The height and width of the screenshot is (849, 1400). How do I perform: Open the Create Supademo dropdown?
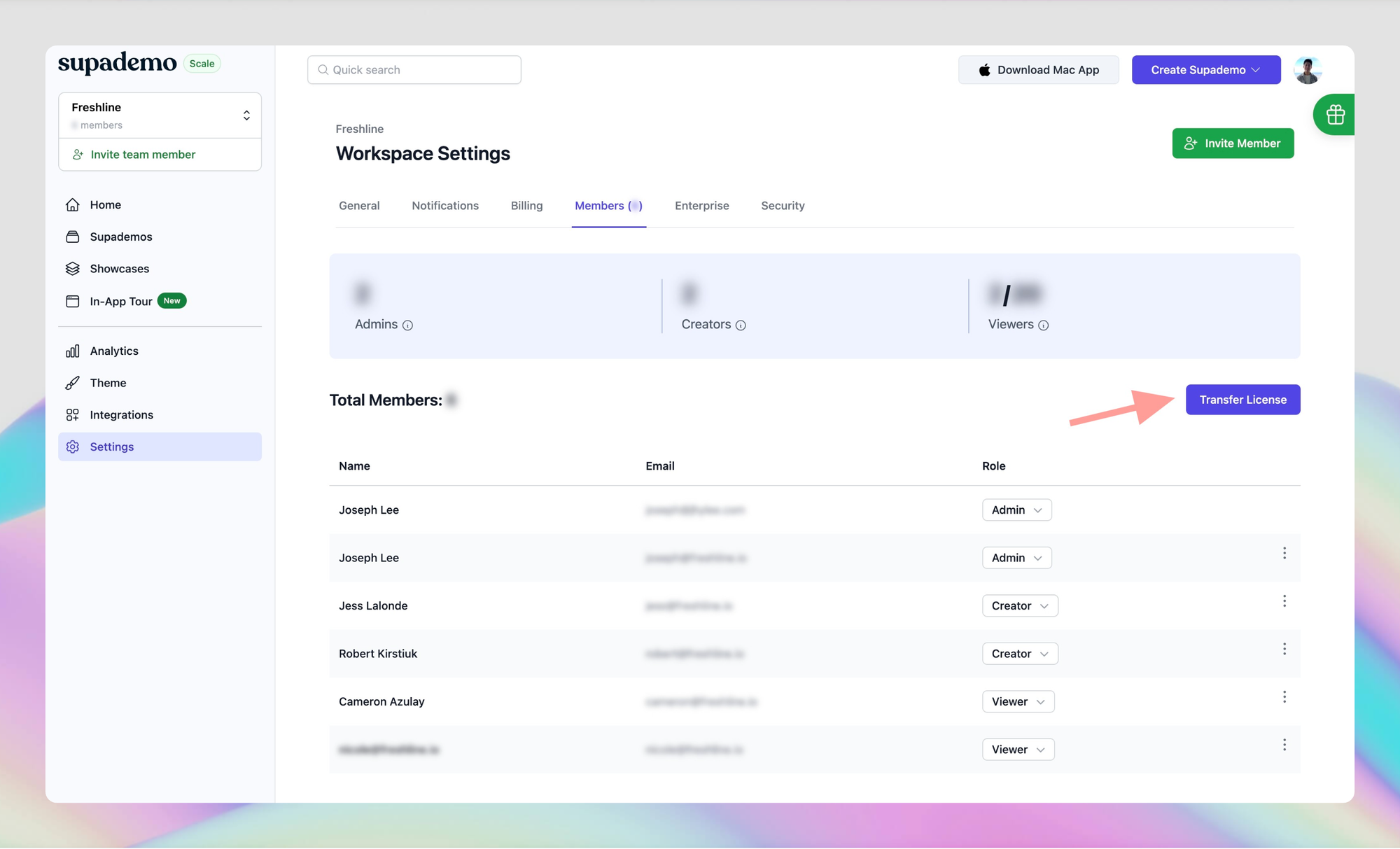1206,70
